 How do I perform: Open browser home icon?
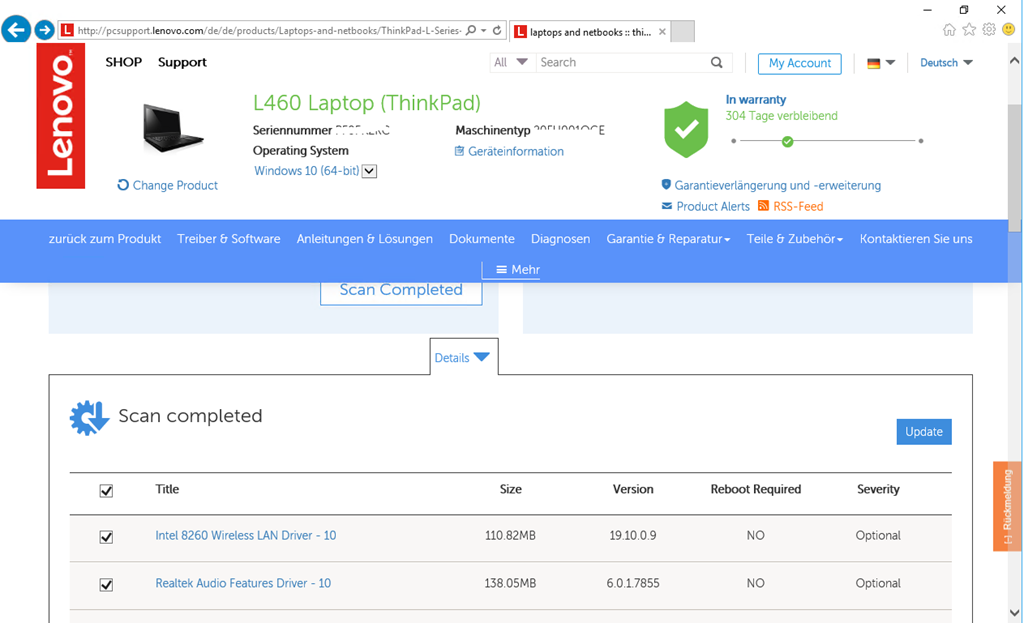pos(949,30)
